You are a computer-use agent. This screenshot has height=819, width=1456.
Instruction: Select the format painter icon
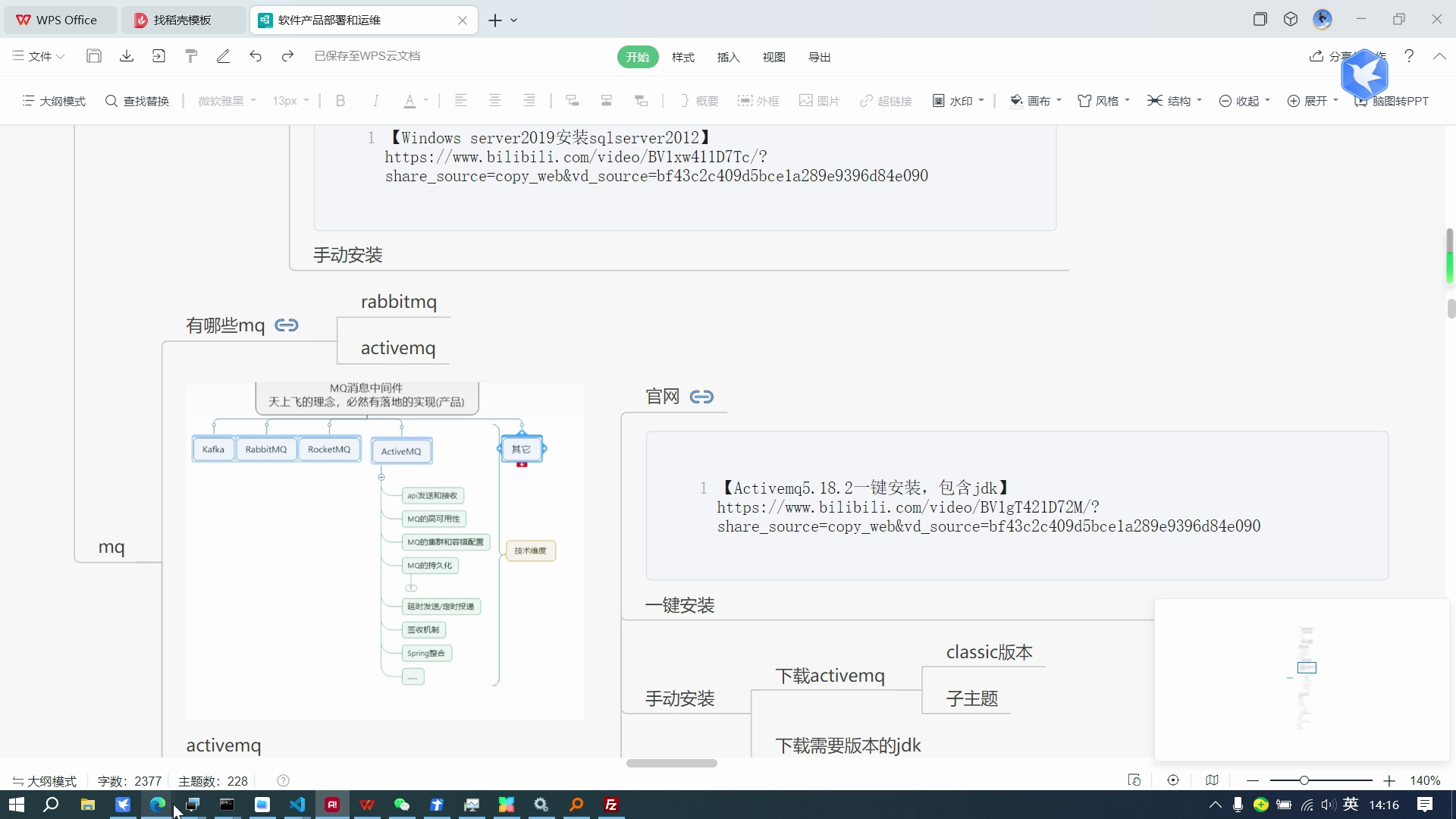tap(191, 56)
